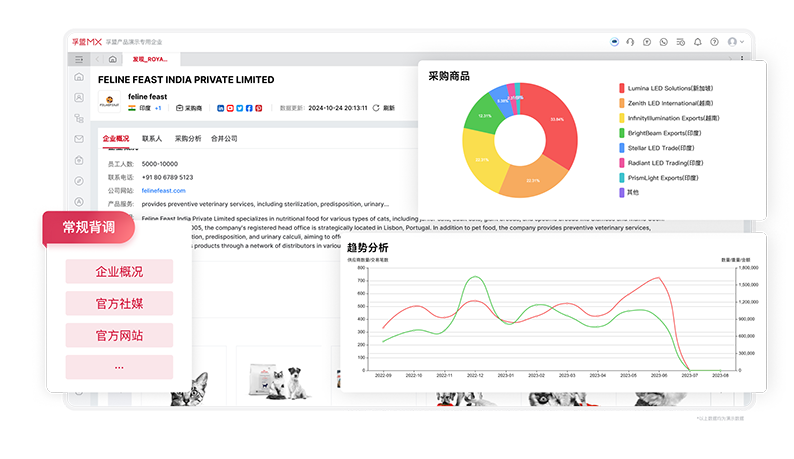This screenshot has width=794, height=459.
Task: Open the home icon in tab bar
Action: [113, 59]
